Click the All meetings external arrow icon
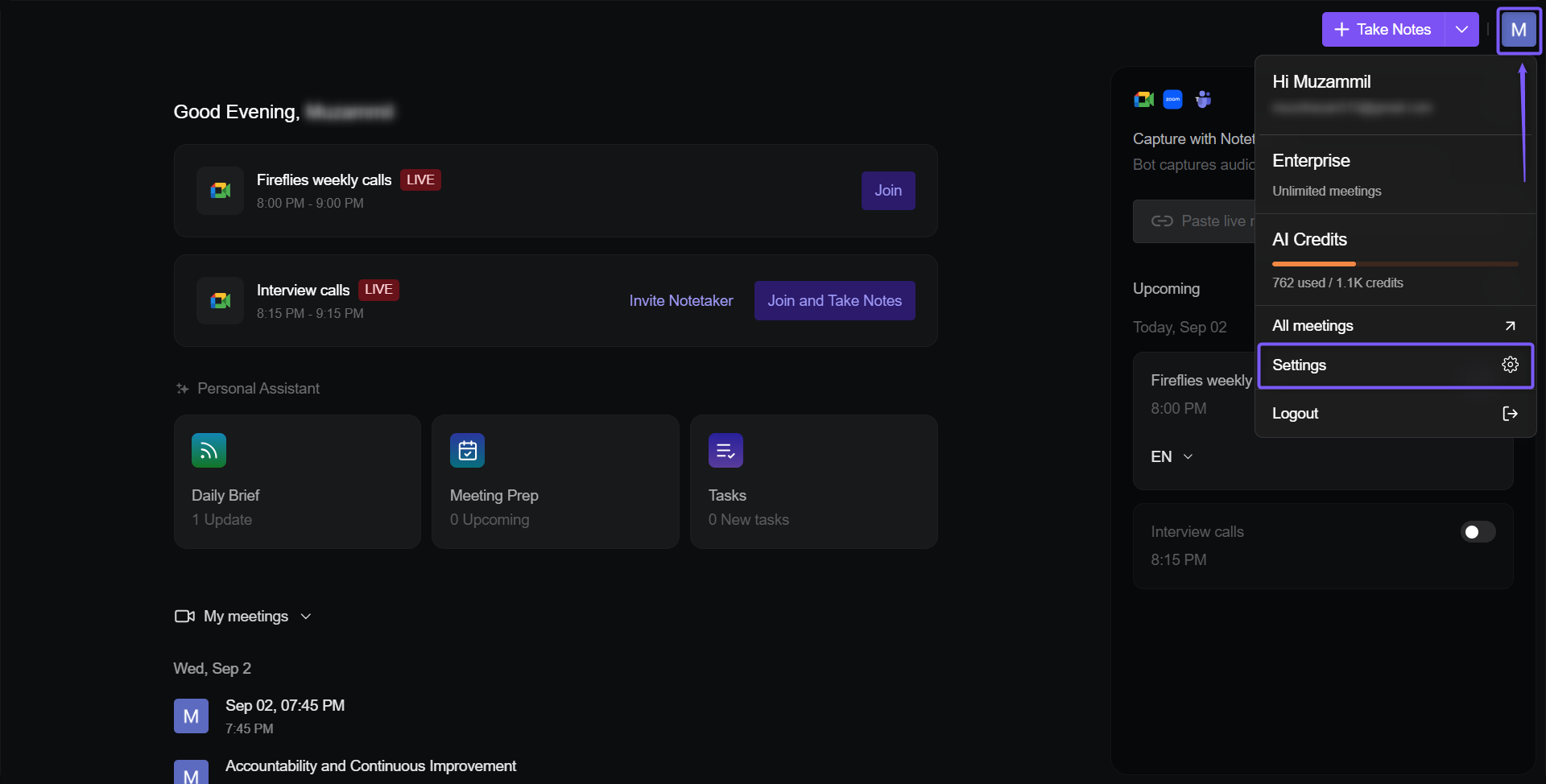Image resolution: width=1546 pixels, height=784 pixels. [x=1510, y=326]
